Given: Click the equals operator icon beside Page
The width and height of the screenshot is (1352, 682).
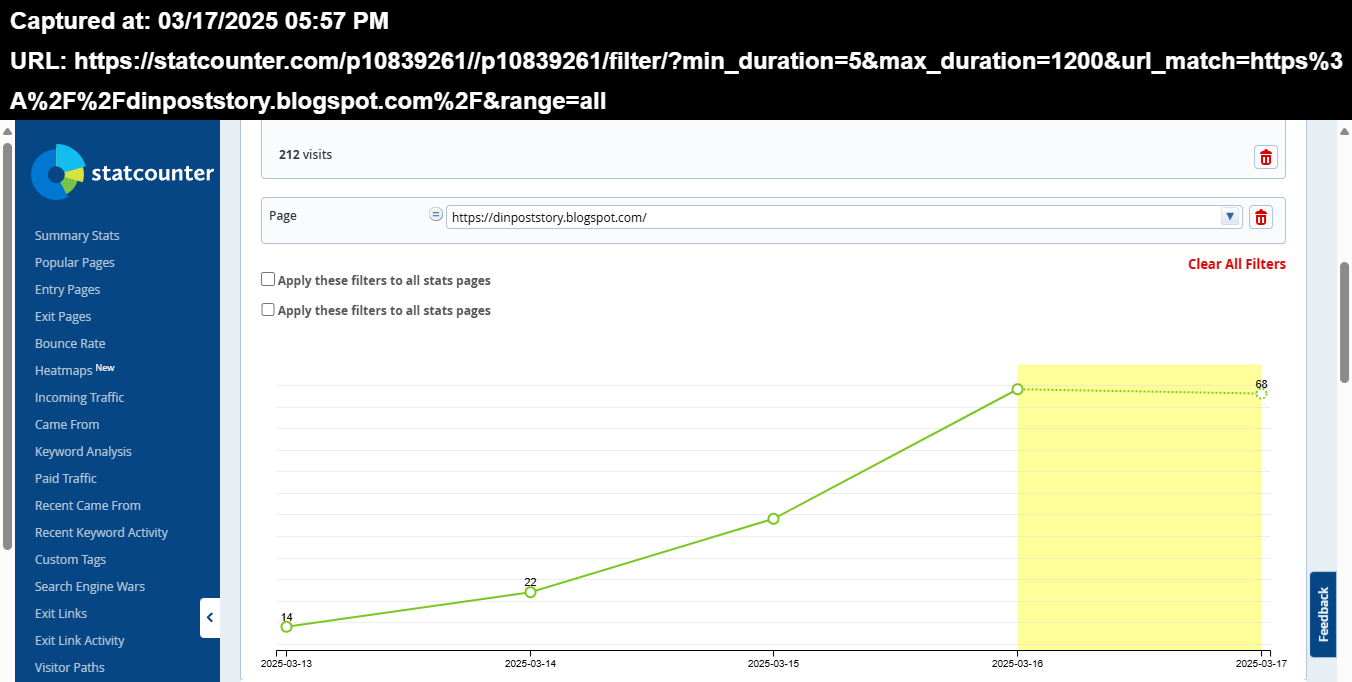Looking at the screenshot, I should 436,214.
